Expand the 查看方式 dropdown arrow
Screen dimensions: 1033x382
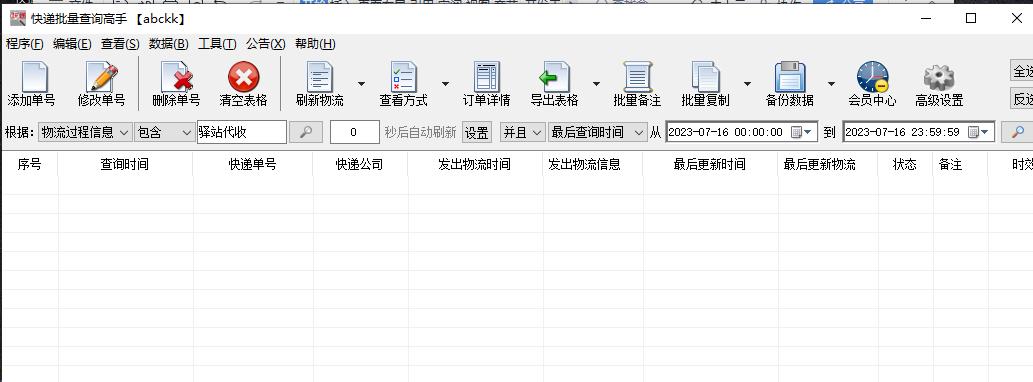coord(445,84)
